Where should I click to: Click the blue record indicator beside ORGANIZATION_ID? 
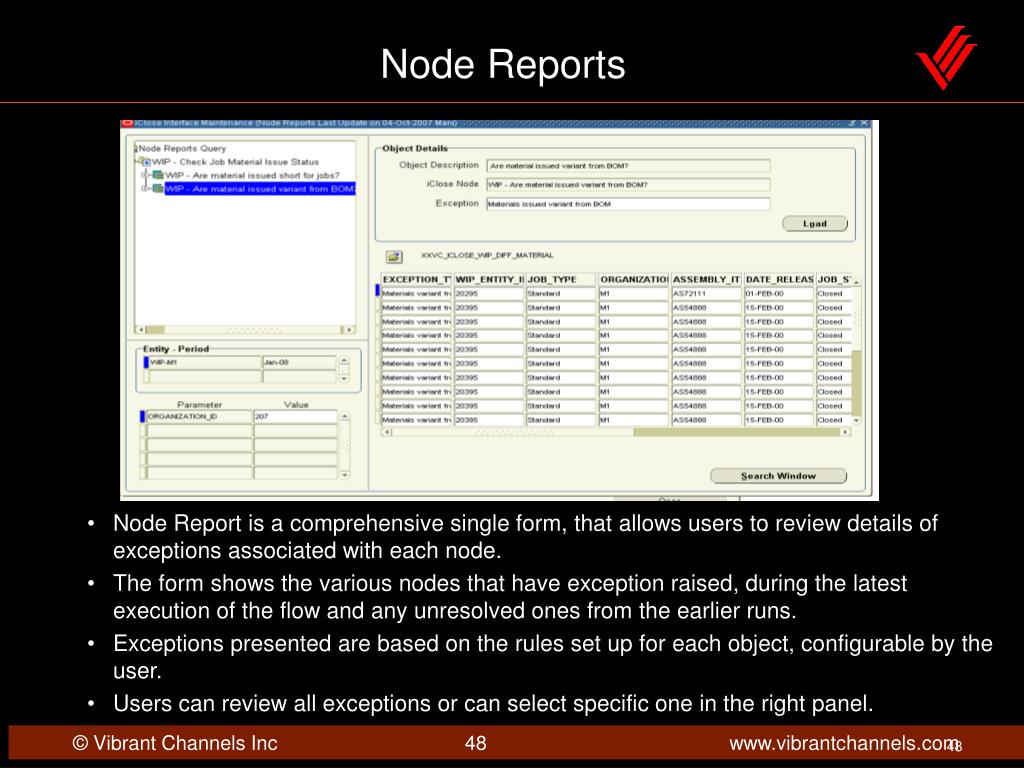point(142,416)
